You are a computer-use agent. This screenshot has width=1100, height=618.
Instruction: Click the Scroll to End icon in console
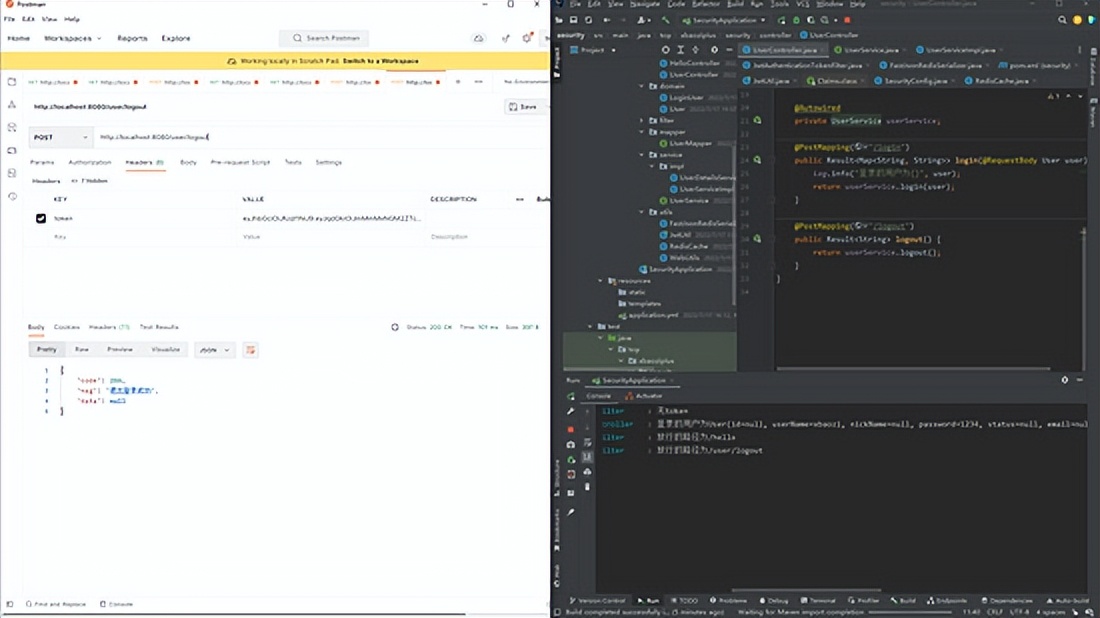587,457
